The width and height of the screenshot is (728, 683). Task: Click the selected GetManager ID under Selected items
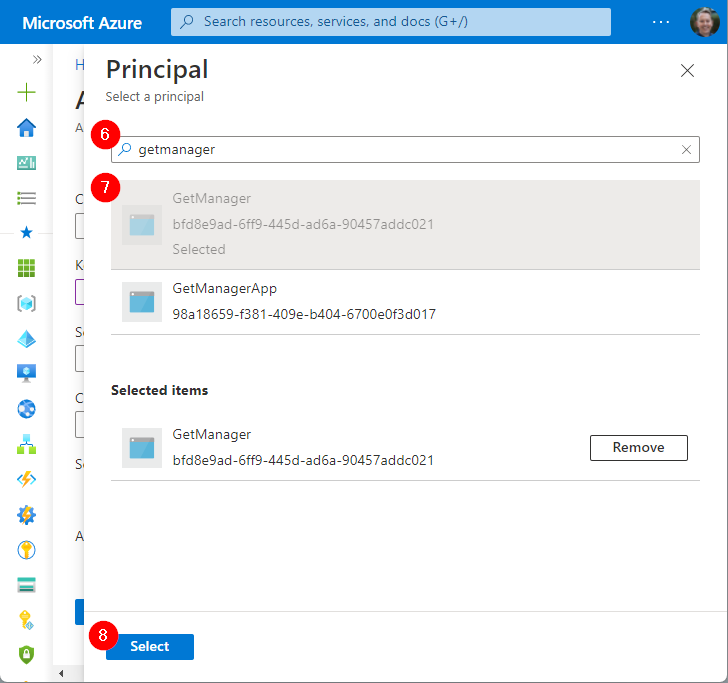point(303,460)
